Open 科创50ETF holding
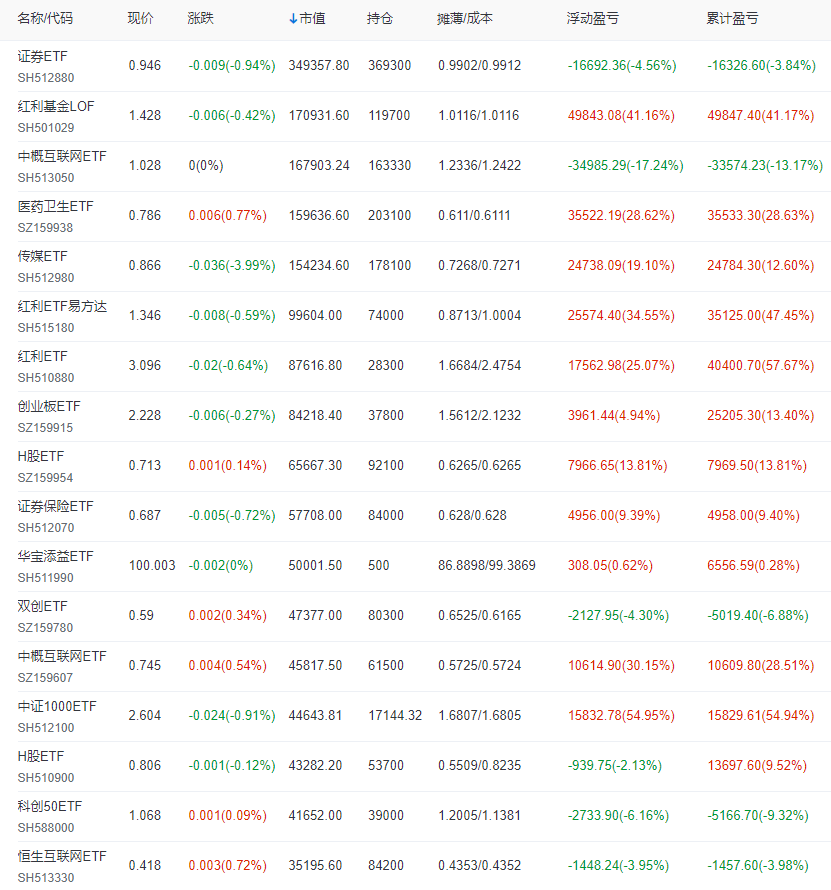 [50, 805]
